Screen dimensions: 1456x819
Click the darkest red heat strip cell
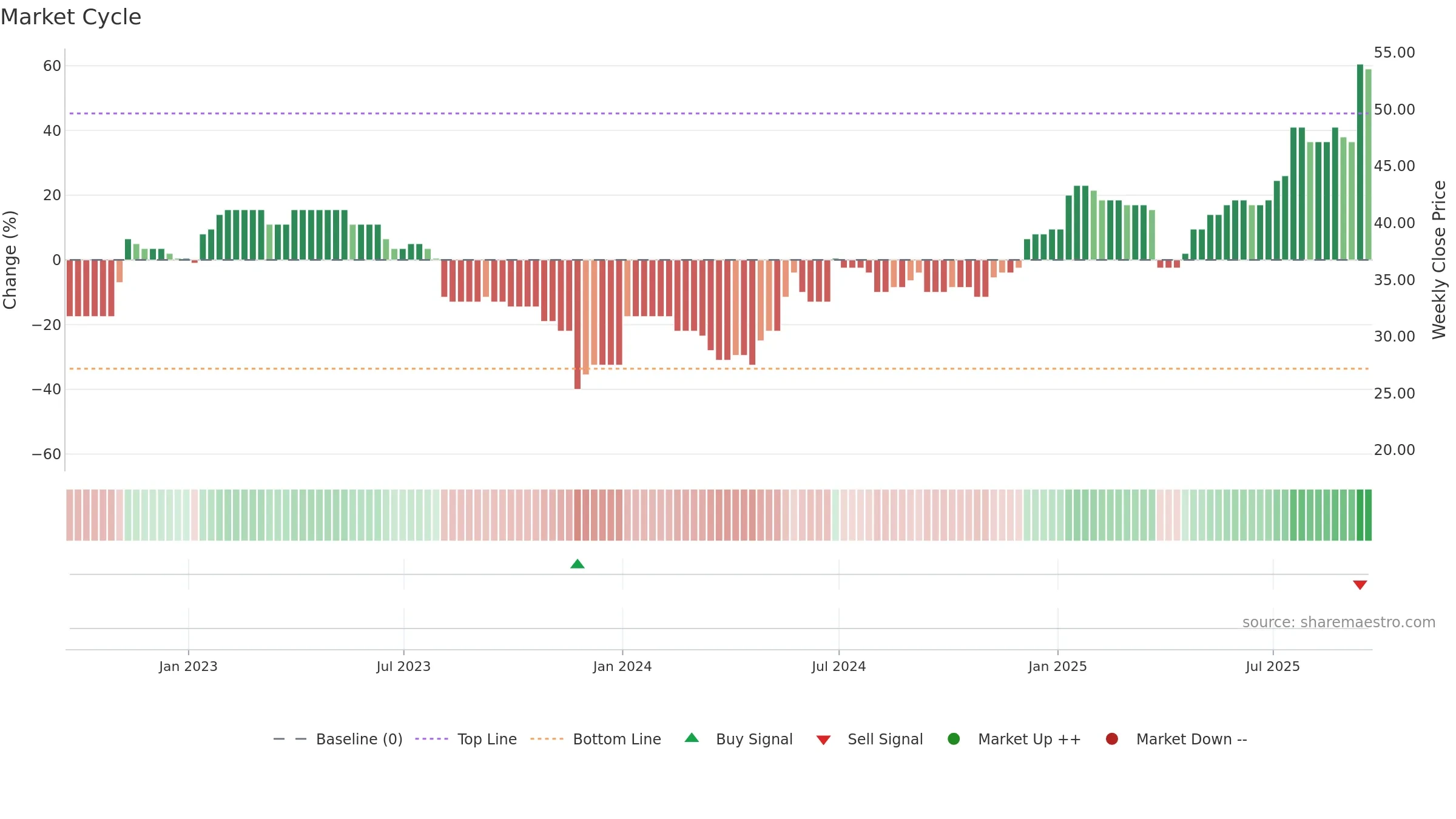pos(578,515)
